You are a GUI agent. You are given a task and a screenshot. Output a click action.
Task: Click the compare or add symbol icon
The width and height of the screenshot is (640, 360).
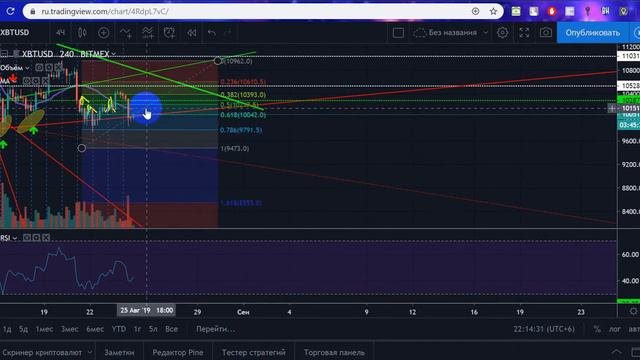click(x=104, y=32)
